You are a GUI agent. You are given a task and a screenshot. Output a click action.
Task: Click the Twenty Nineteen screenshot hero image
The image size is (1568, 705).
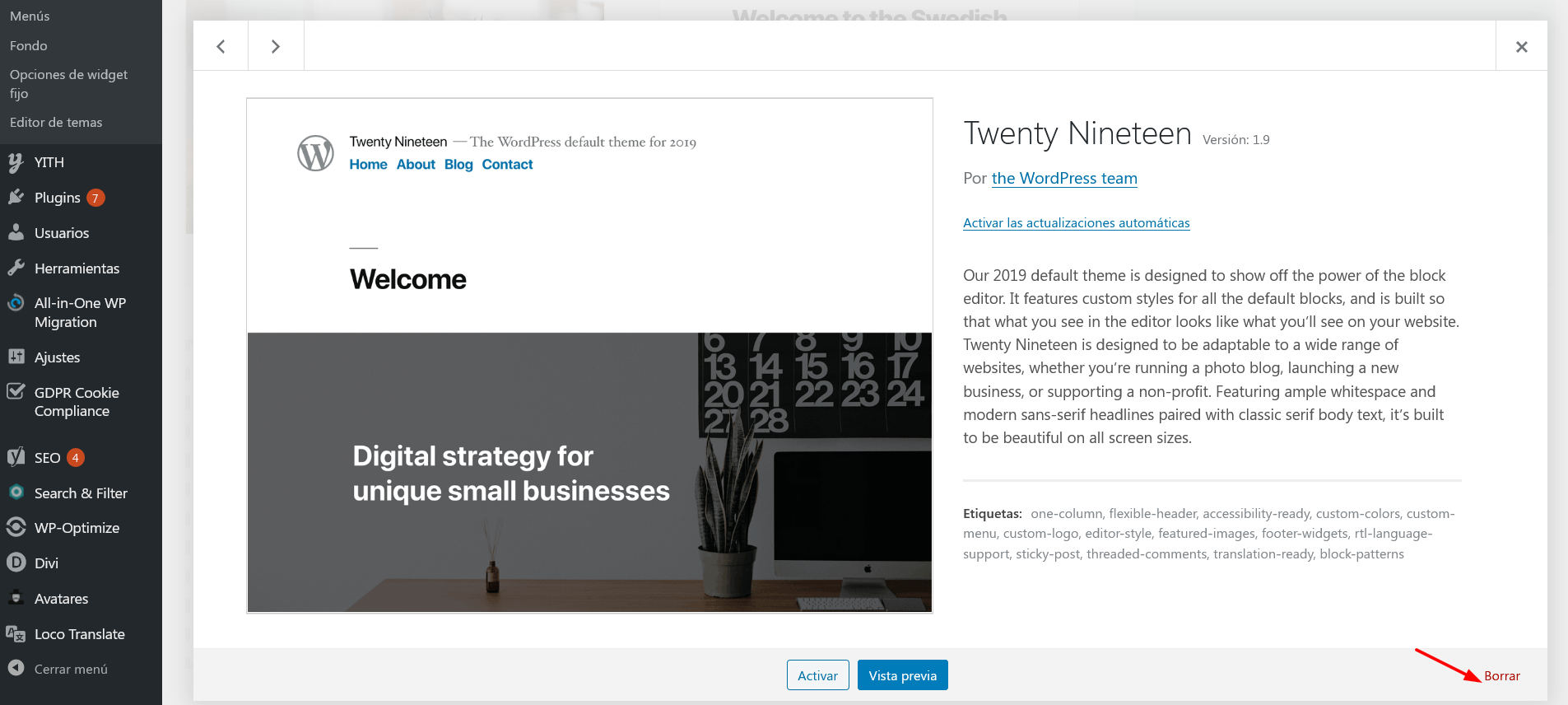[x=589, y=472]
